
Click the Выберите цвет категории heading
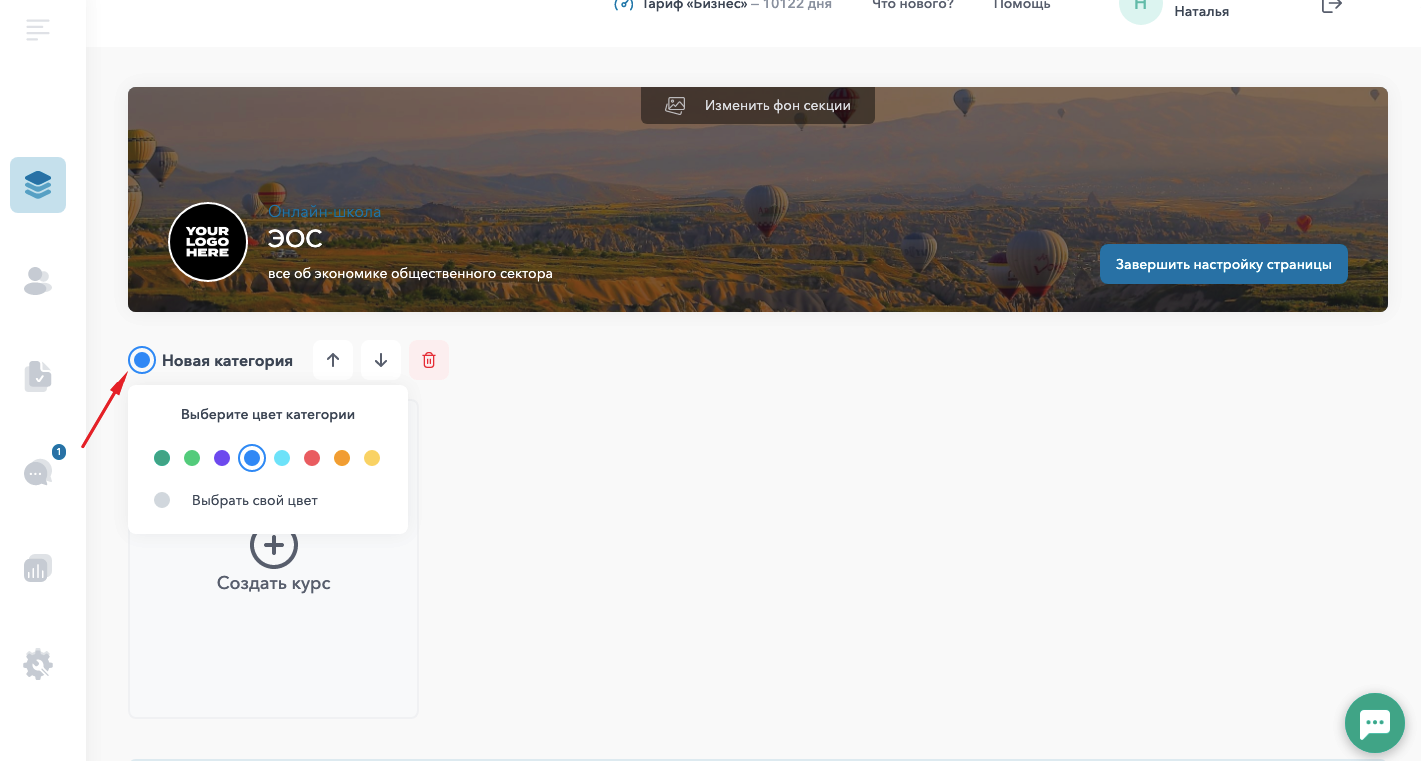point(268,414)
